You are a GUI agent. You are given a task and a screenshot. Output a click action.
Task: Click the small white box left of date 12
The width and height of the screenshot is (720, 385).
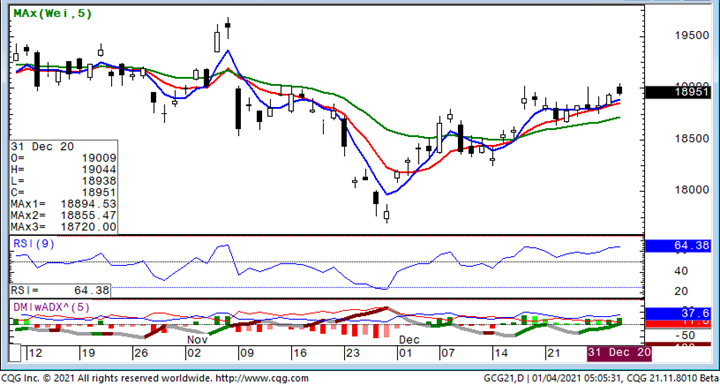coord(15,353)
